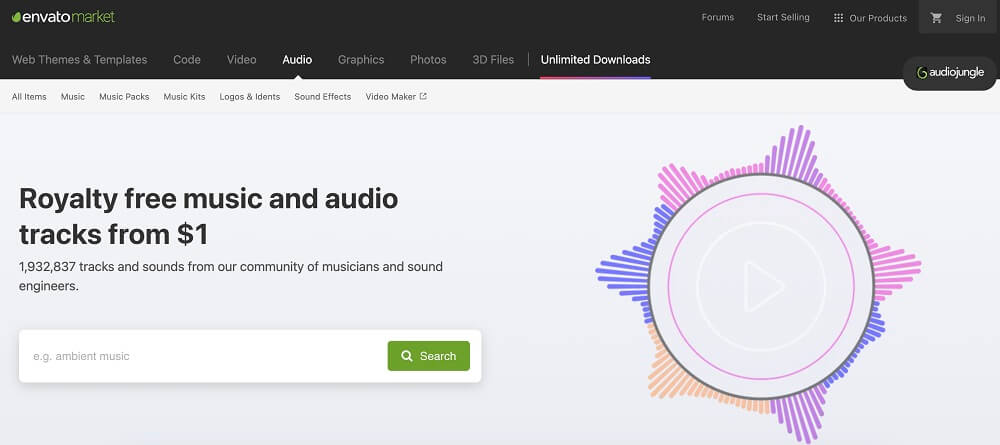Go to Start Selling page
Screen dimensions: 1000x445
(783, 17)
